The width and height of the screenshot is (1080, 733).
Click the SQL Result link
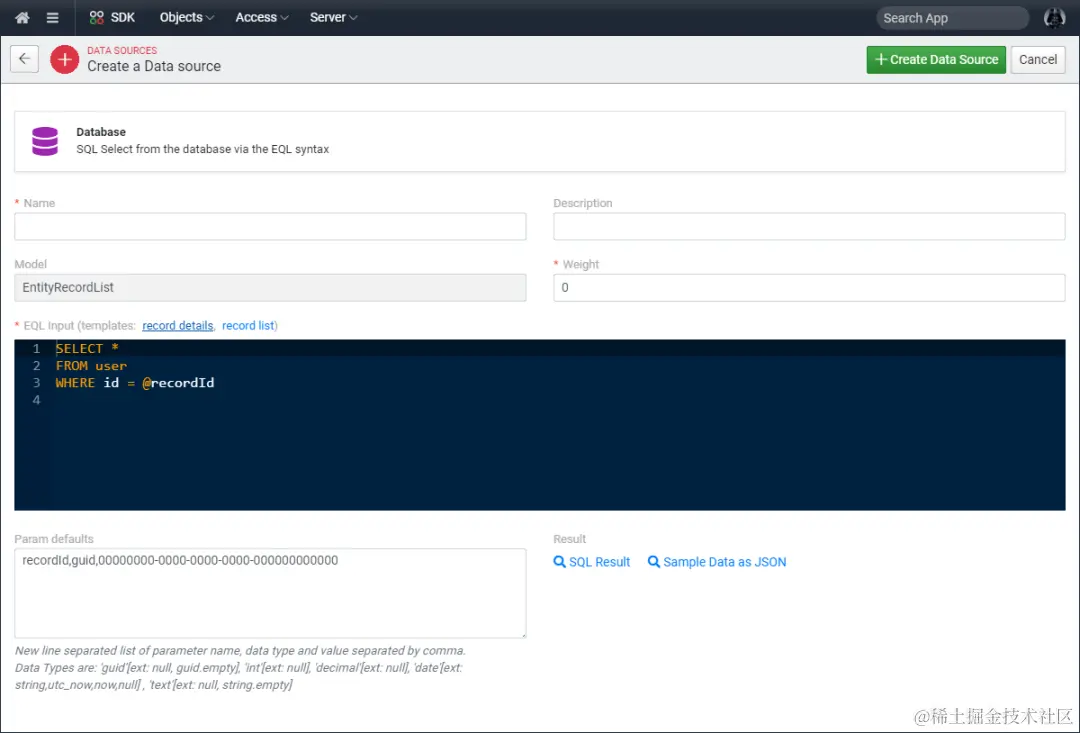pos(592,562)
